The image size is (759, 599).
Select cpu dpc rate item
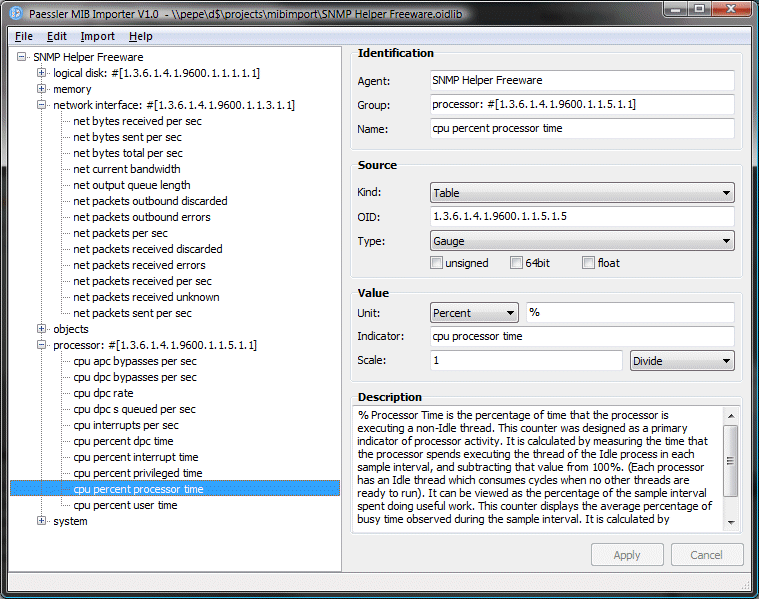[x=103, y=393]
